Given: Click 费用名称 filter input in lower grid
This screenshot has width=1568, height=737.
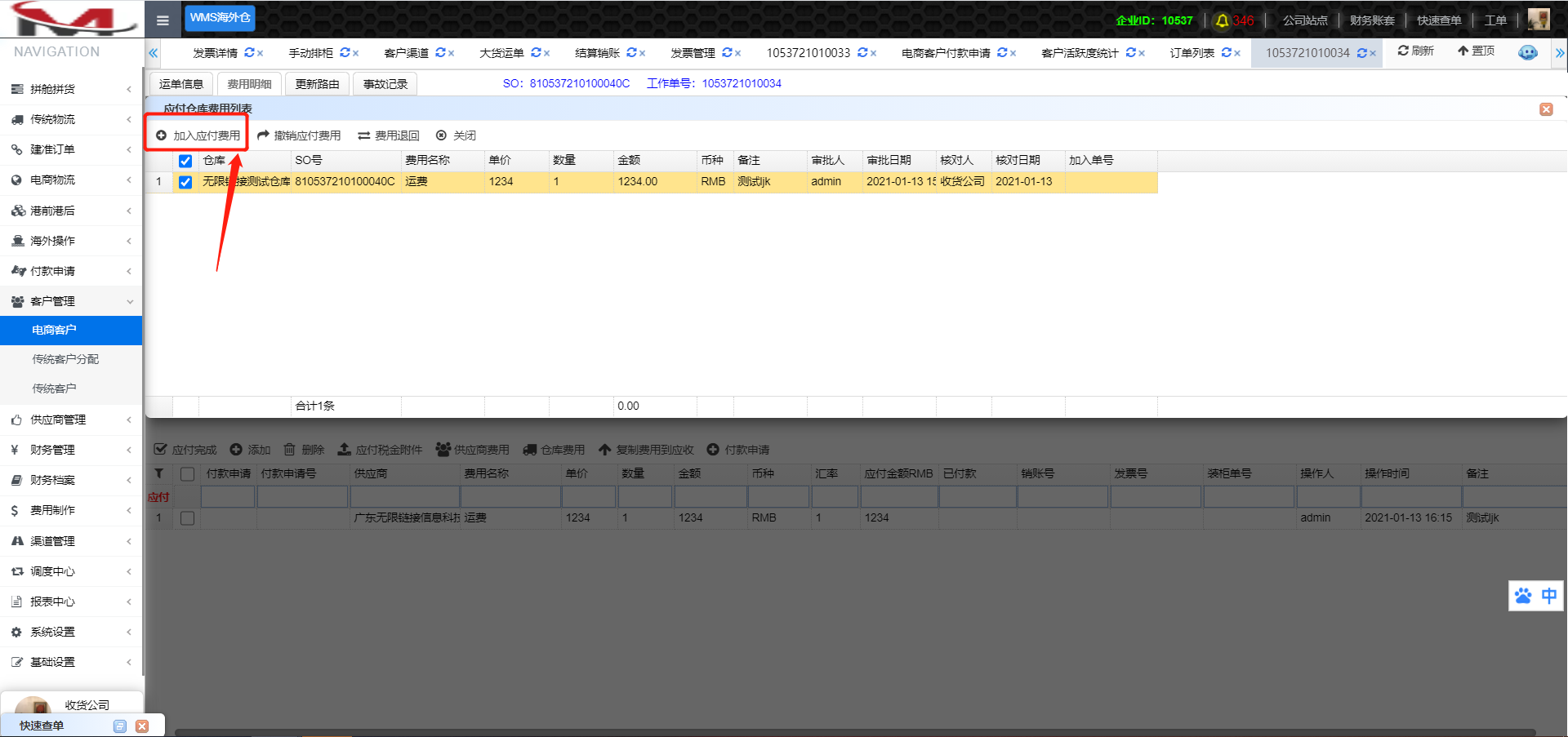Looking at the screenshot, I should [511, 496].
